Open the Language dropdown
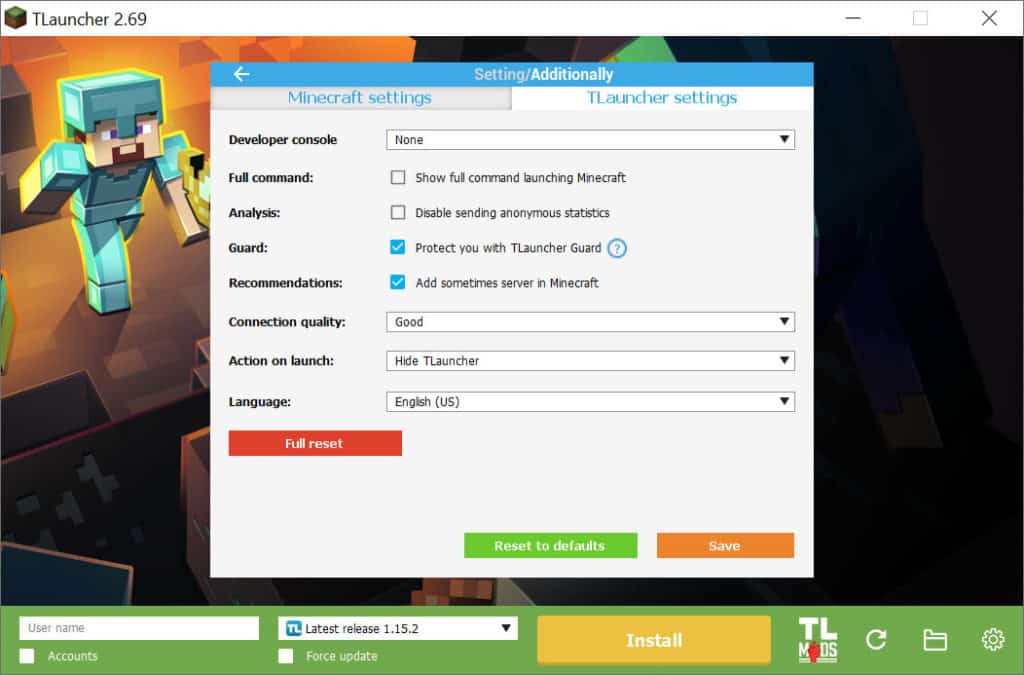This screenshot has height=675, width=1024. (590, 401)
